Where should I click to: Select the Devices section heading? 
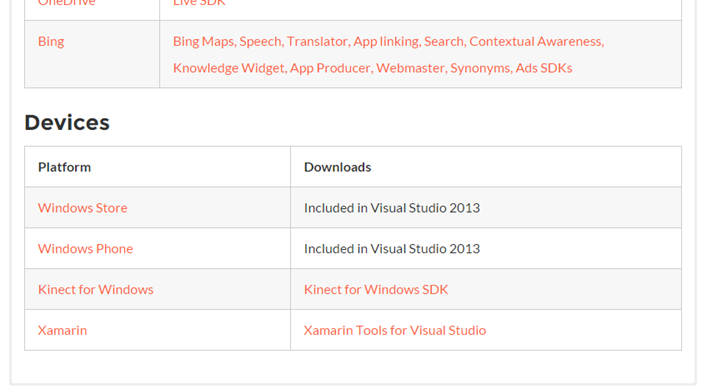pyautogui.click(x=67, y=123)
